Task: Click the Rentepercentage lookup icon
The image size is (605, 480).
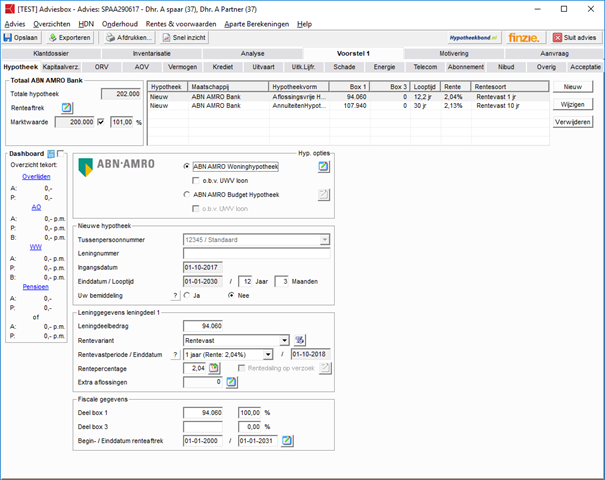Action: point(214,368)
